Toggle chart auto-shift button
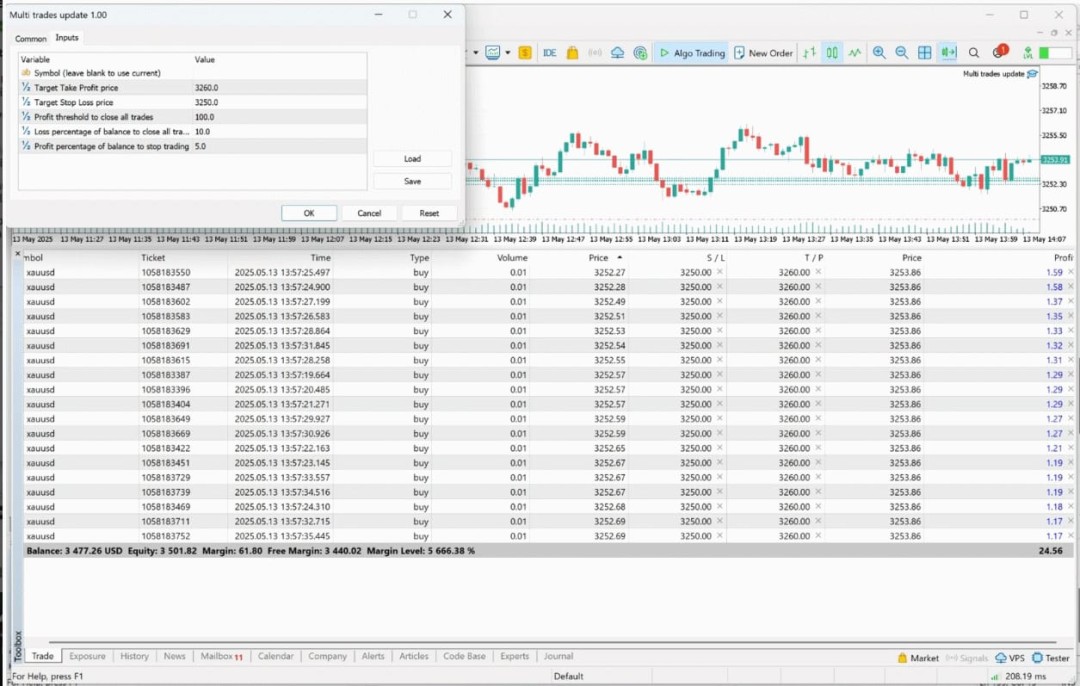Viewport: 1080px width, 686px height. click(948, 53)
